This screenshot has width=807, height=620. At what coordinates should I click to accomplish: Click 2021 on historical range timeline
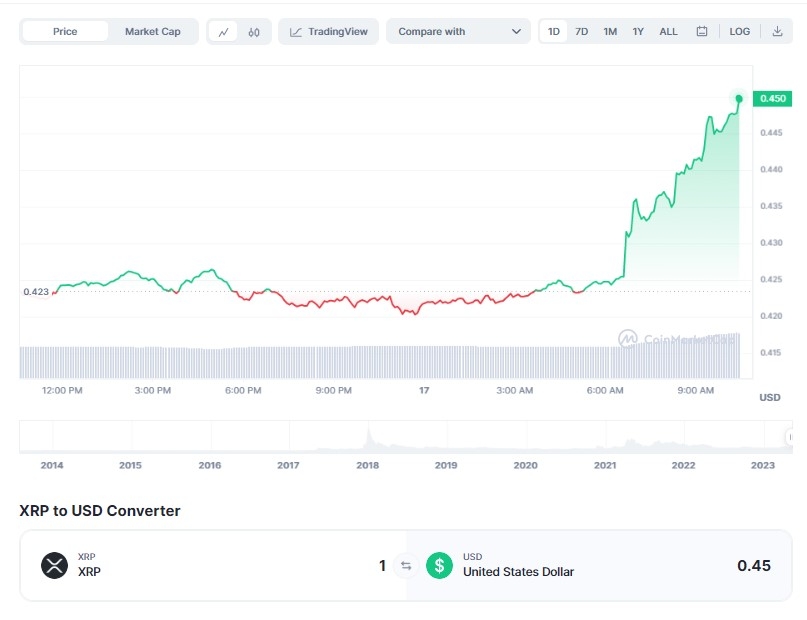click(x=605, y=465)
